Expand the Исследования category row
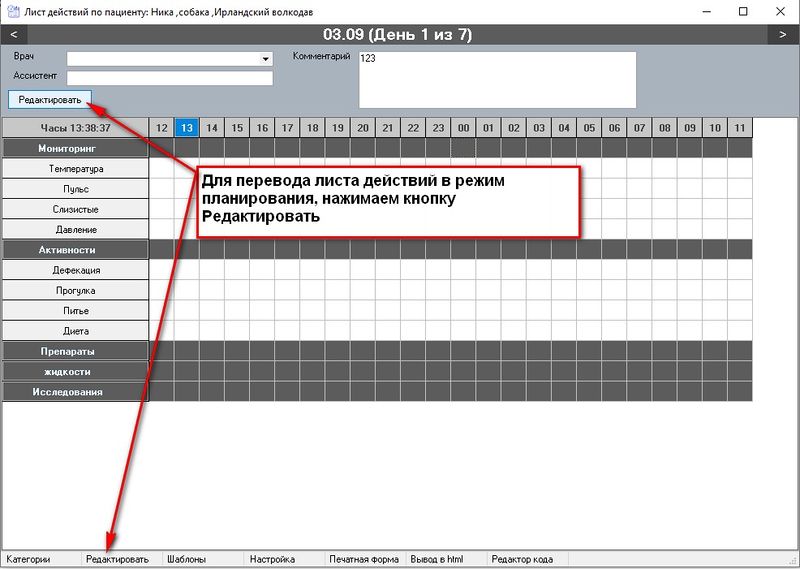The height and width of the screenshot is (569, 800). click(x=75, y=392)
